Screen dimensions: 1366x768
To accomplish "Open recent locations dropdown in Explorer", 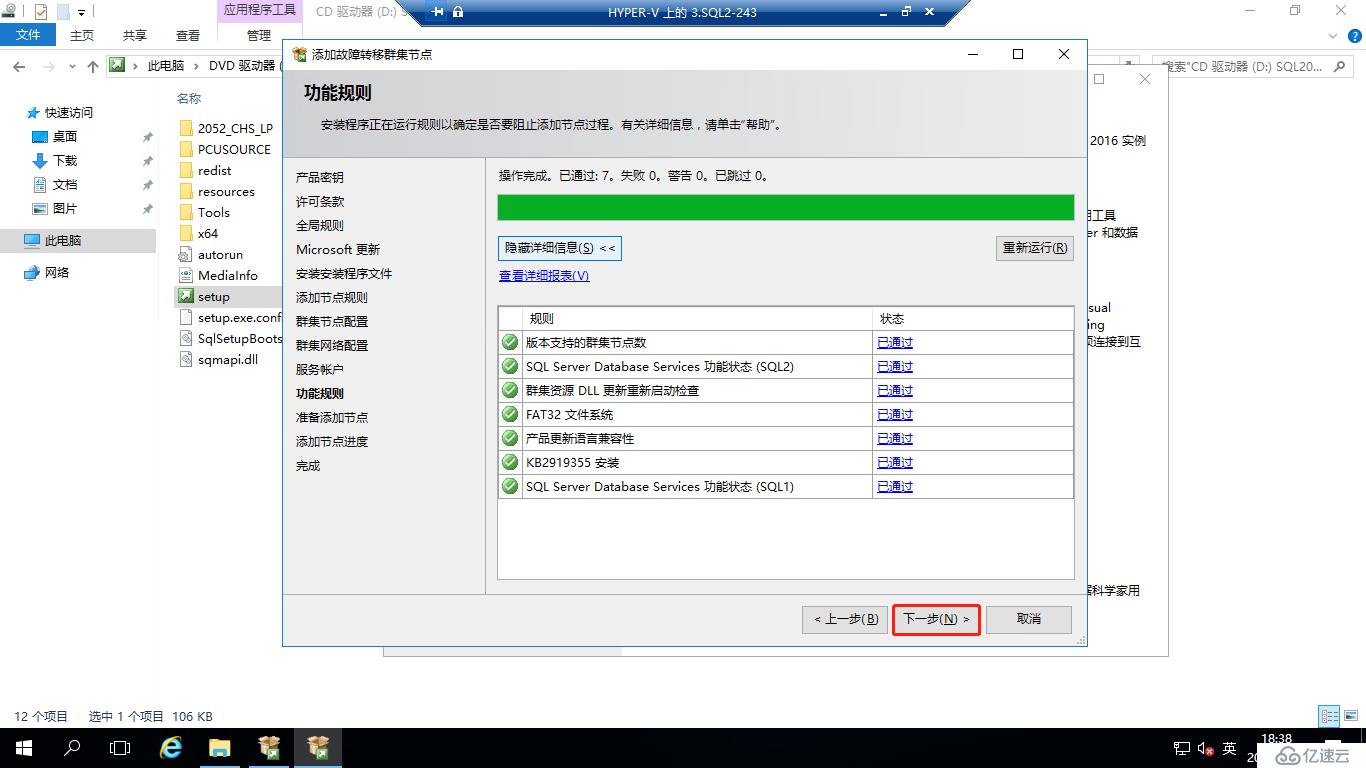I will click(73, 67).
